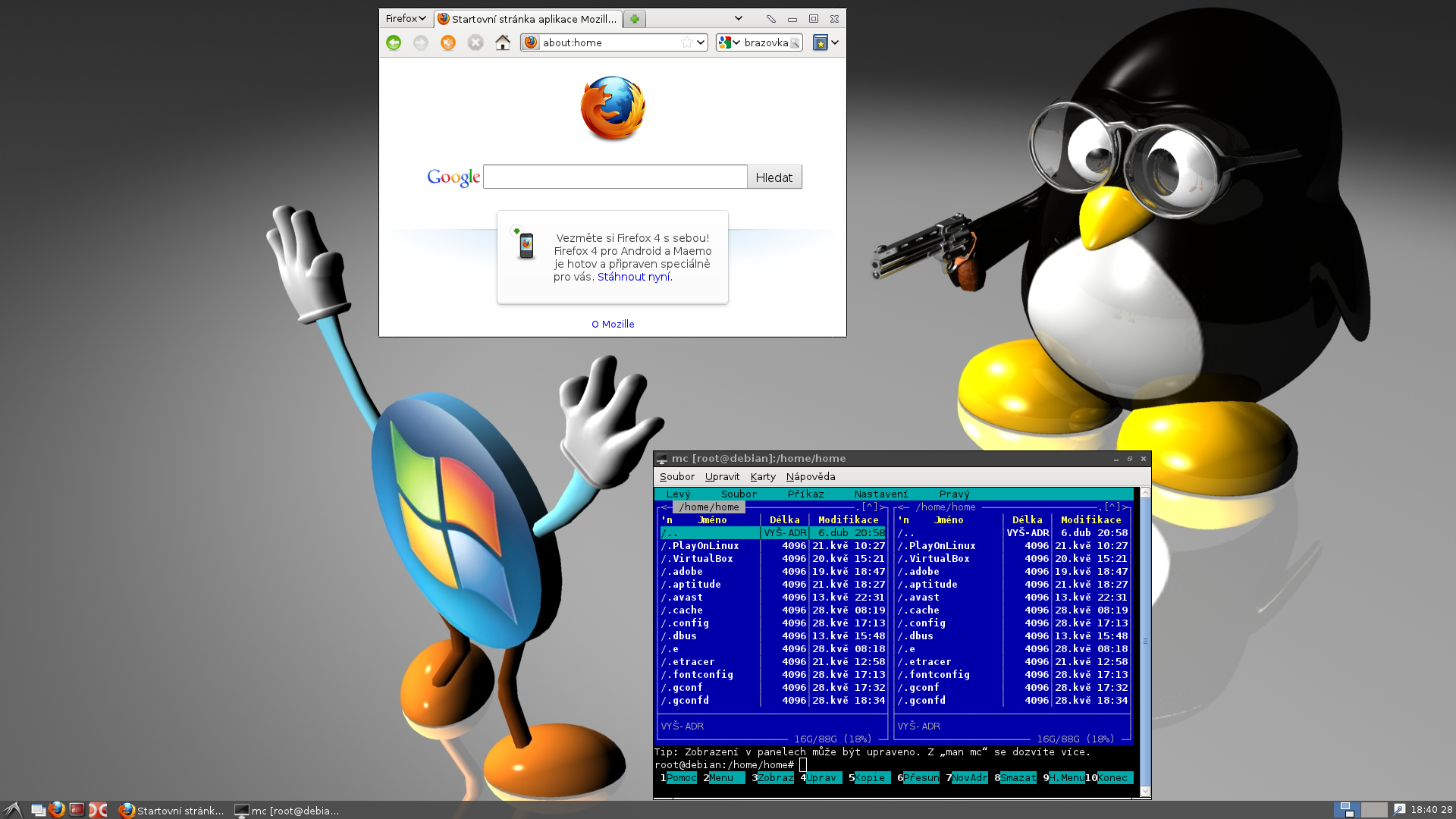Click 7 NovAdr function key in mc
The width and height of the screenshot is (1456, 819).
pos(966,777)
